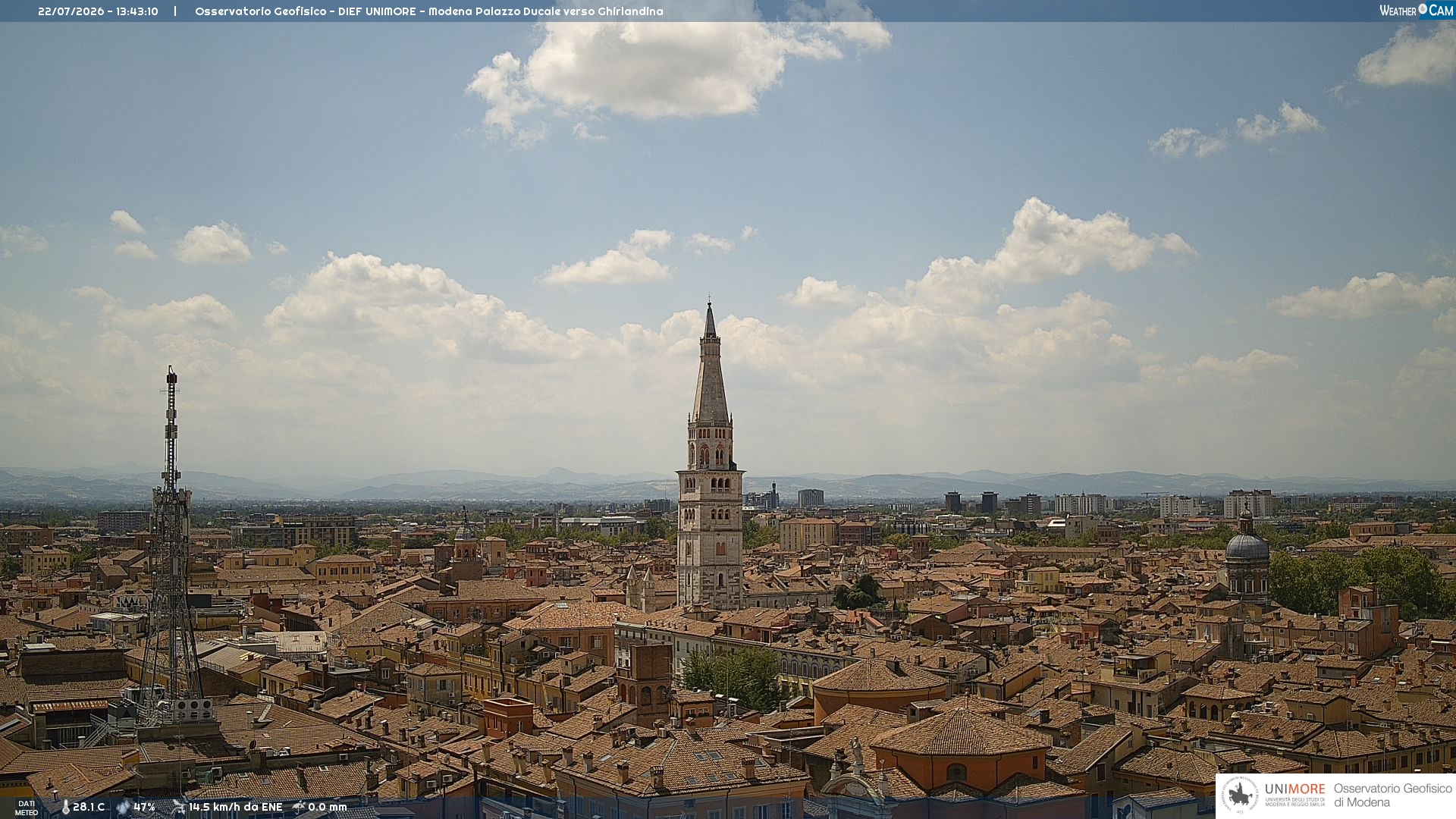This screenshot has width=1456, height=819.
Task: Click the humidity water drops icon
Action: [x=123, y=808]
